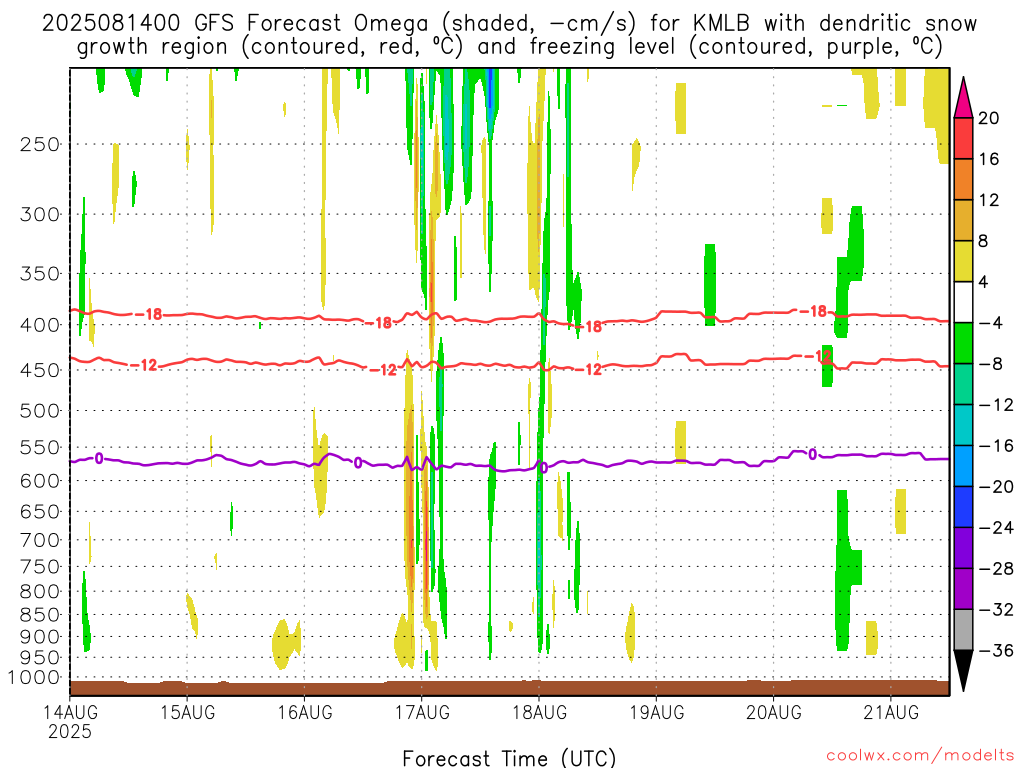Click the red color swatch below 20
This screenshot has height=768, width=1024.
click(x=963, y=138)
